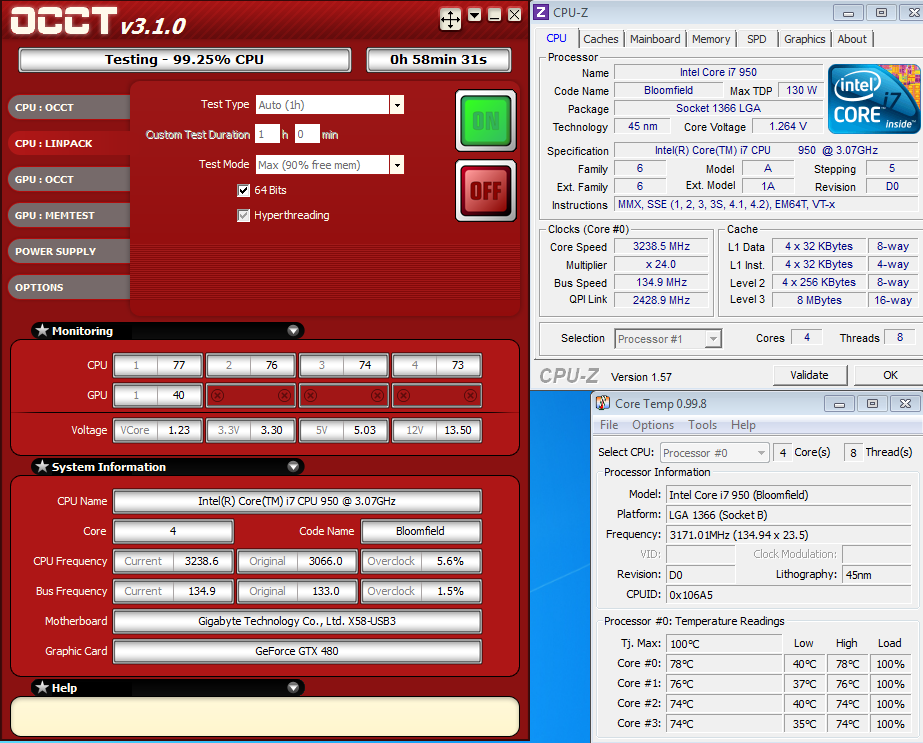Switch to CPU-Z Graphics tab
Screen dimensions: 923x743
(804, 39)
